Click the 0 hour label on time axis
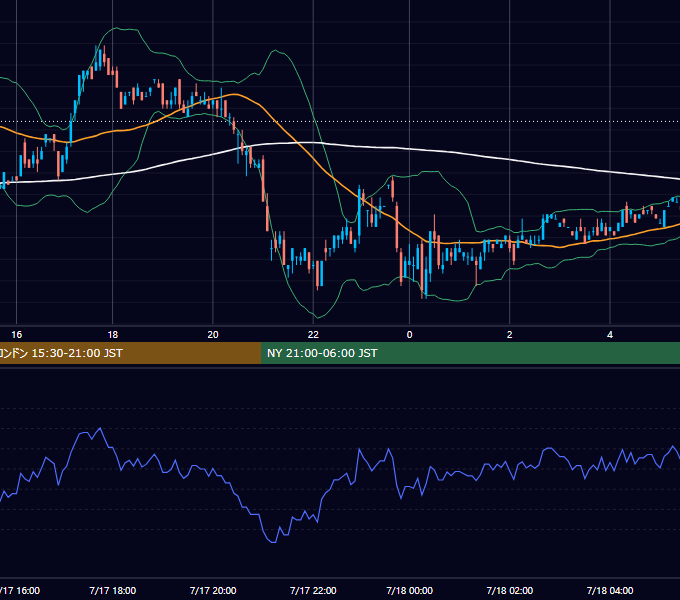Screen dimensions: 680x600 pos(409,335)
